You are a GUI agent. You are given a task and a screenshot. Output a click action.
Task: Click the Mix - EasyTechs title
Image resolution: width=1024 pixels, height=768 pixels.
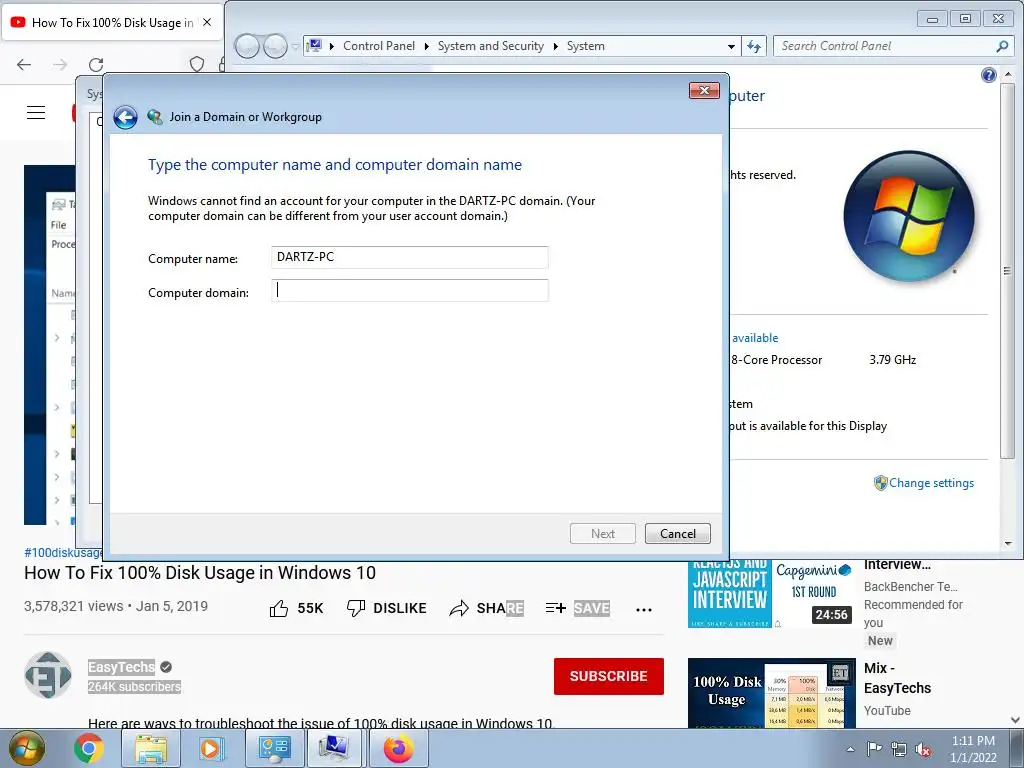tap(897, 678)
